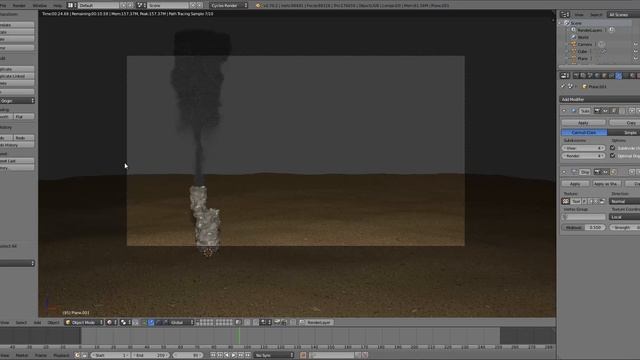
Task: Jump to the first frame
Action: click(x=213, y=355)
